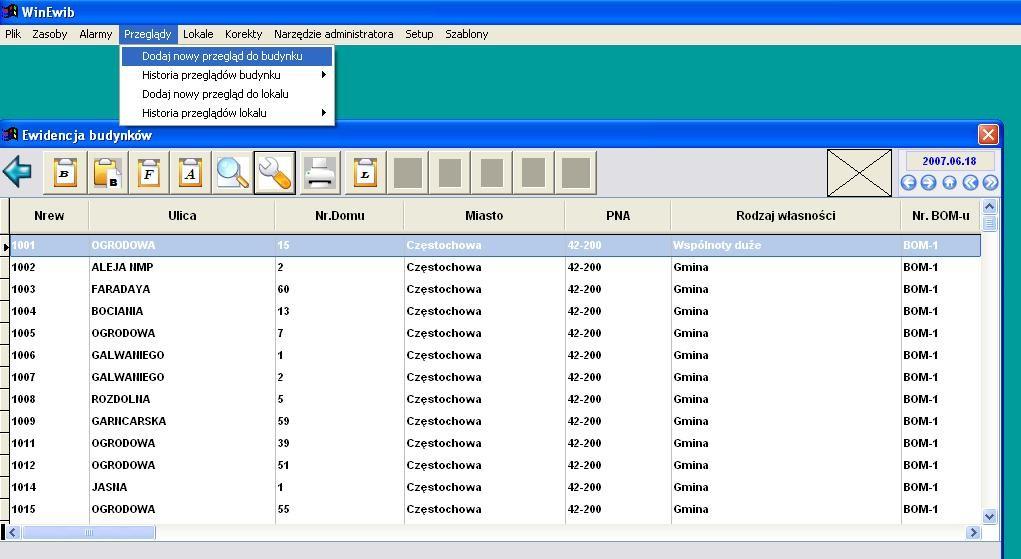This screenshot has height=559, width=1021.
Task: Click the round left-arrow navigation button
Action: coord(908,183)
